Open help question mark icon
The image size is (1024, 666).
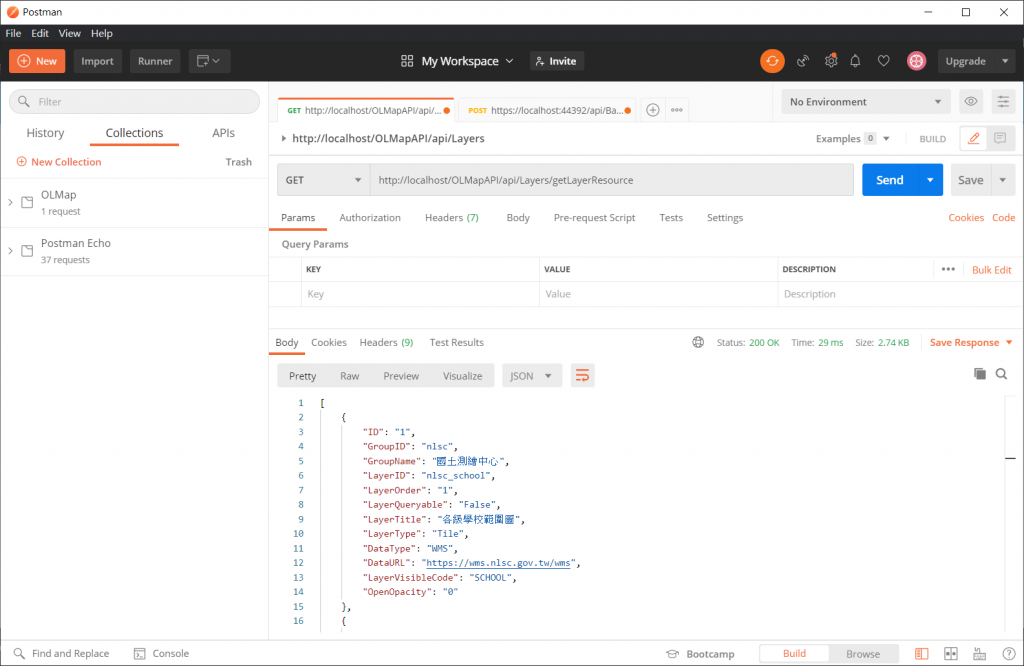tap(1008, 654)
